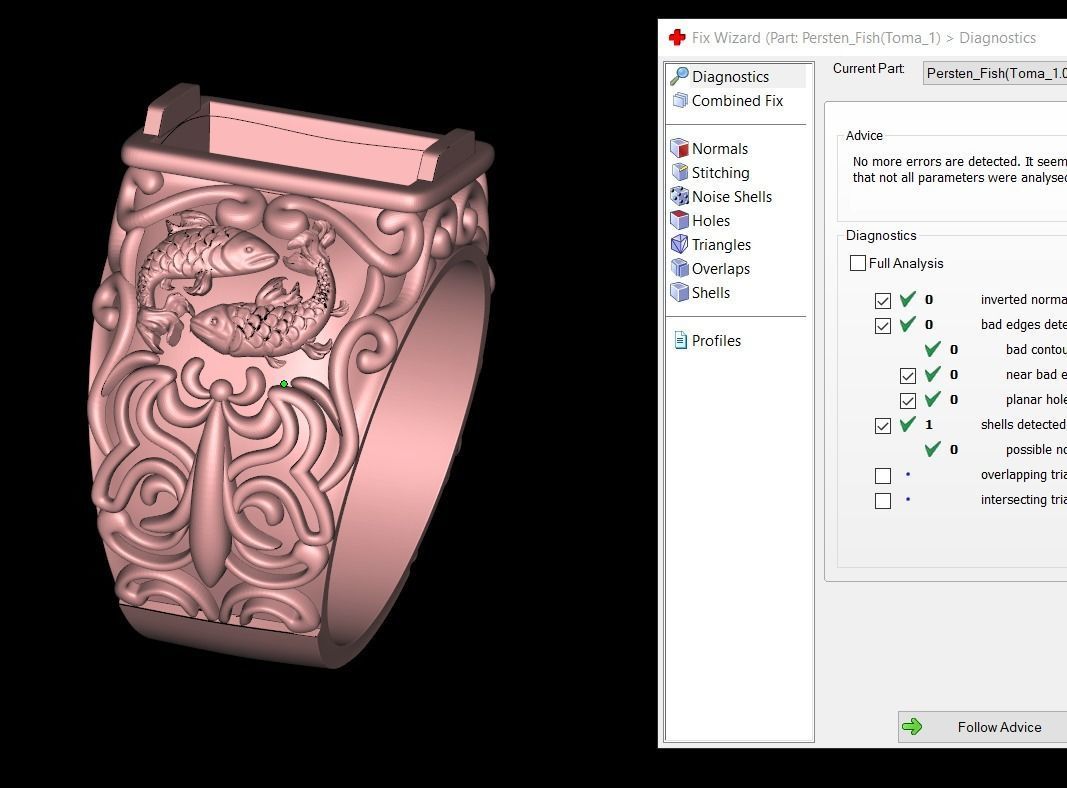Click the 'bad contou' label text
1067x788 pixels.
pos(1036,349)
